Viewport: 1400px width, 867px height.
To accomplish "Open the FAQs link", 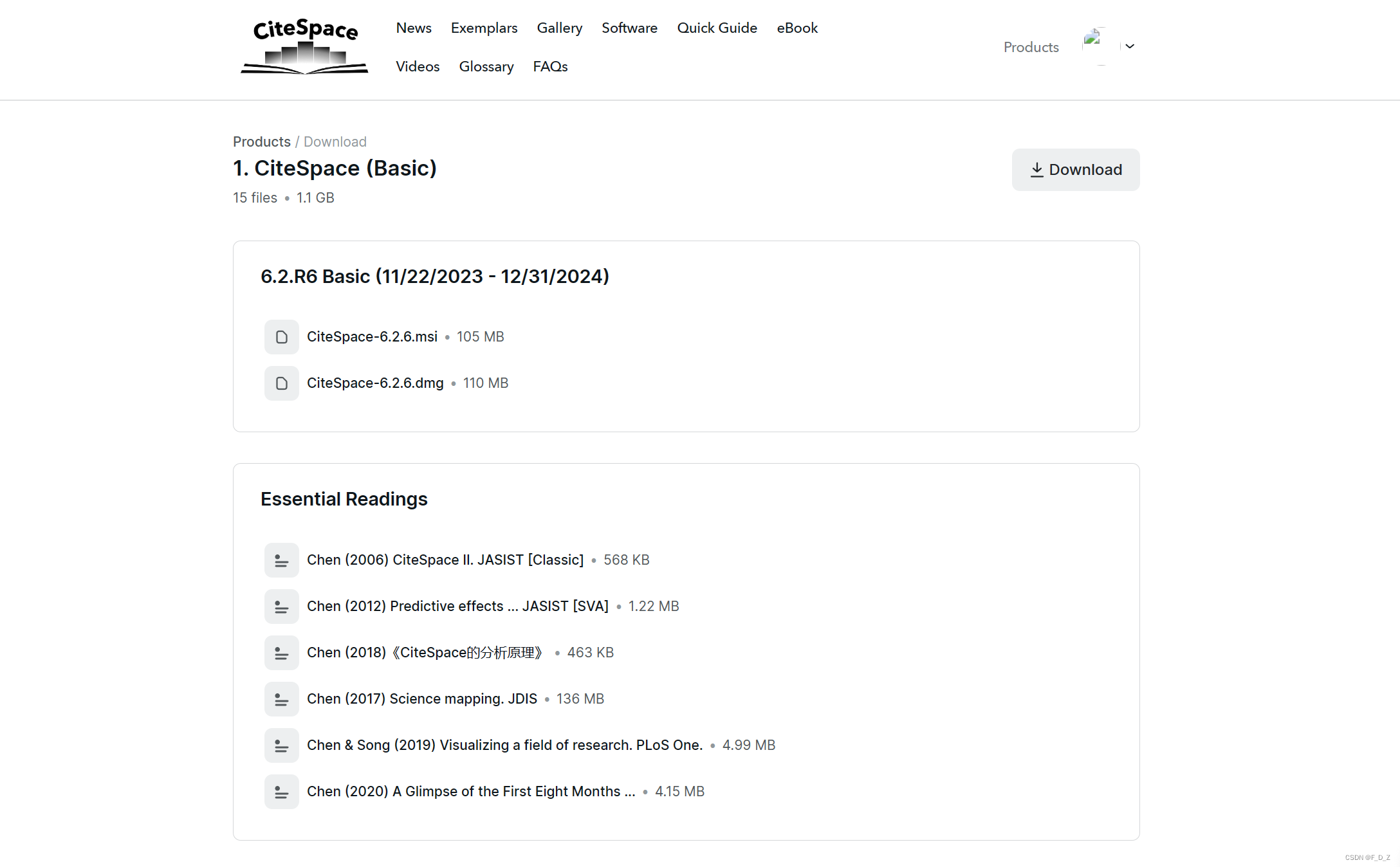I will point(550,66).
